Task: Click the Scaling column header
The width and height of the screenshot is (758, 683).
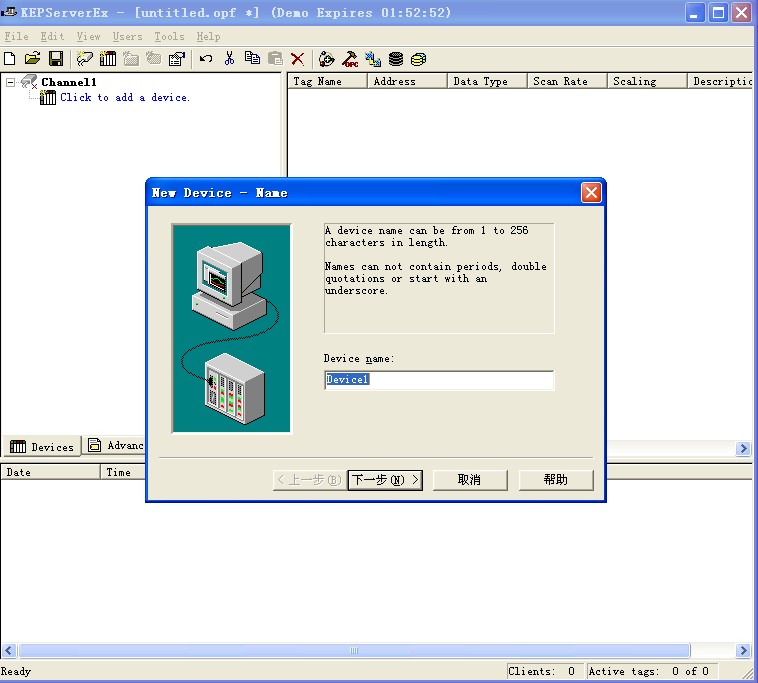Action: click(647, 81)
